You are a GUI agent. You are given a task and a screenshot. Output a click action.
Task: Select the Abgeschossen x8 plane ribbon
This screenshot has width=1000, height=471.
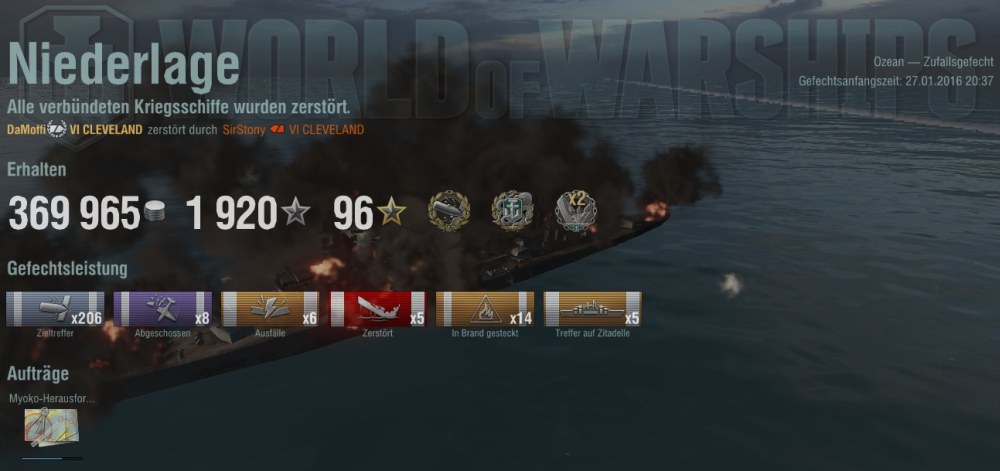click(x=163, y=309)
